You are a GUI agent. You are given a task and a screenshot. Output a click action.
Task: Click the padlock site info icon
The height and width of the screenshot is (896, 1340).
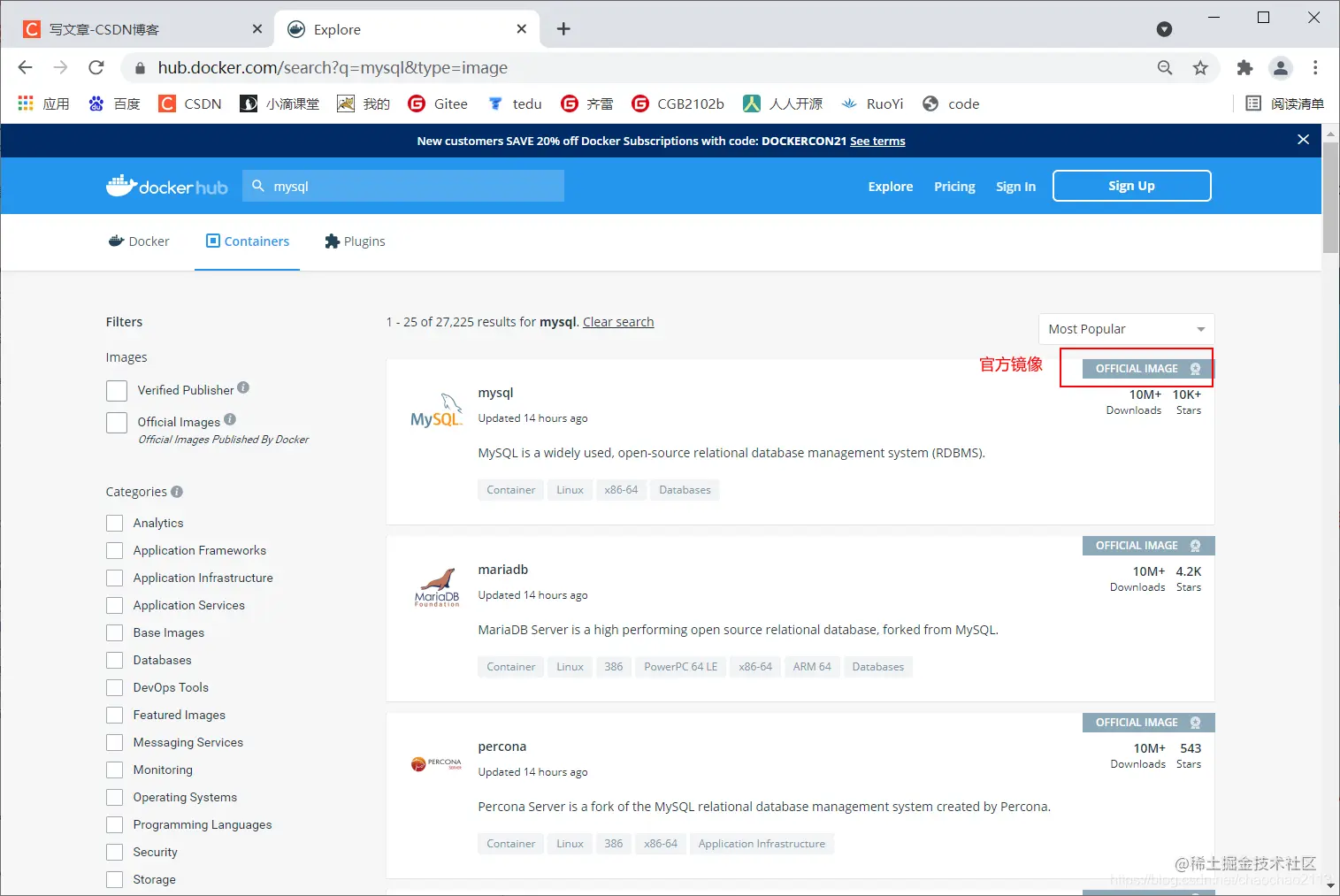tap(139, 68)
